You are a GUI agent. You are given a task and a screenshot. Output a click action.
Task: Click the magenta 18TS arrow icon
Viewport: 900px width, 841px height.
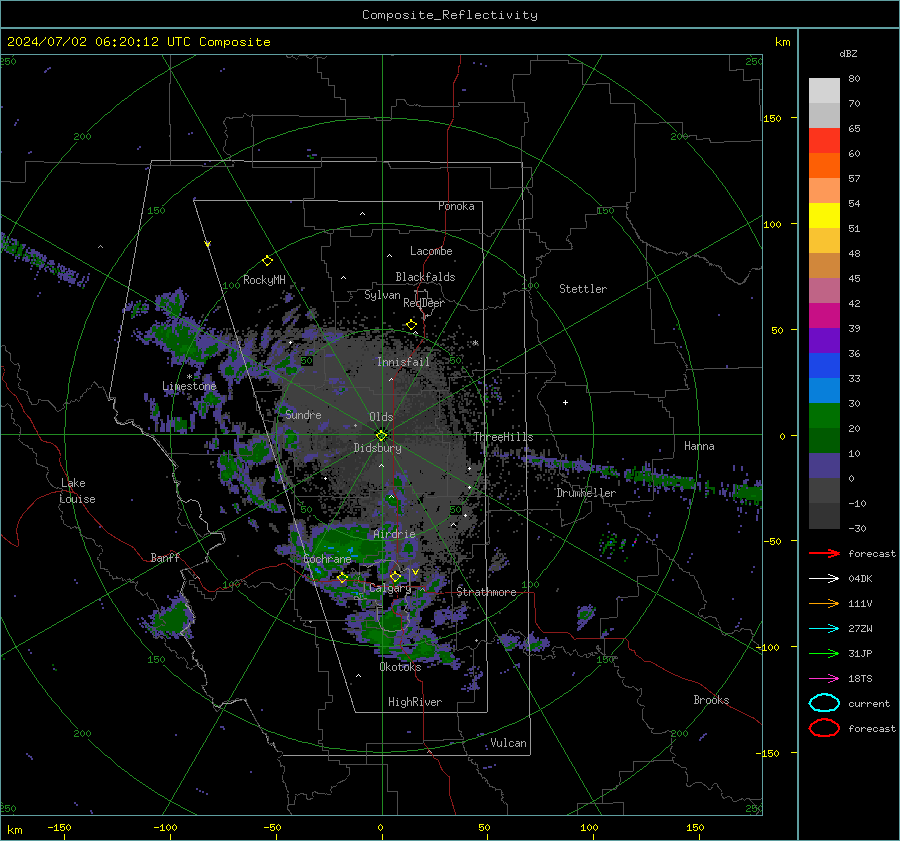824,679
